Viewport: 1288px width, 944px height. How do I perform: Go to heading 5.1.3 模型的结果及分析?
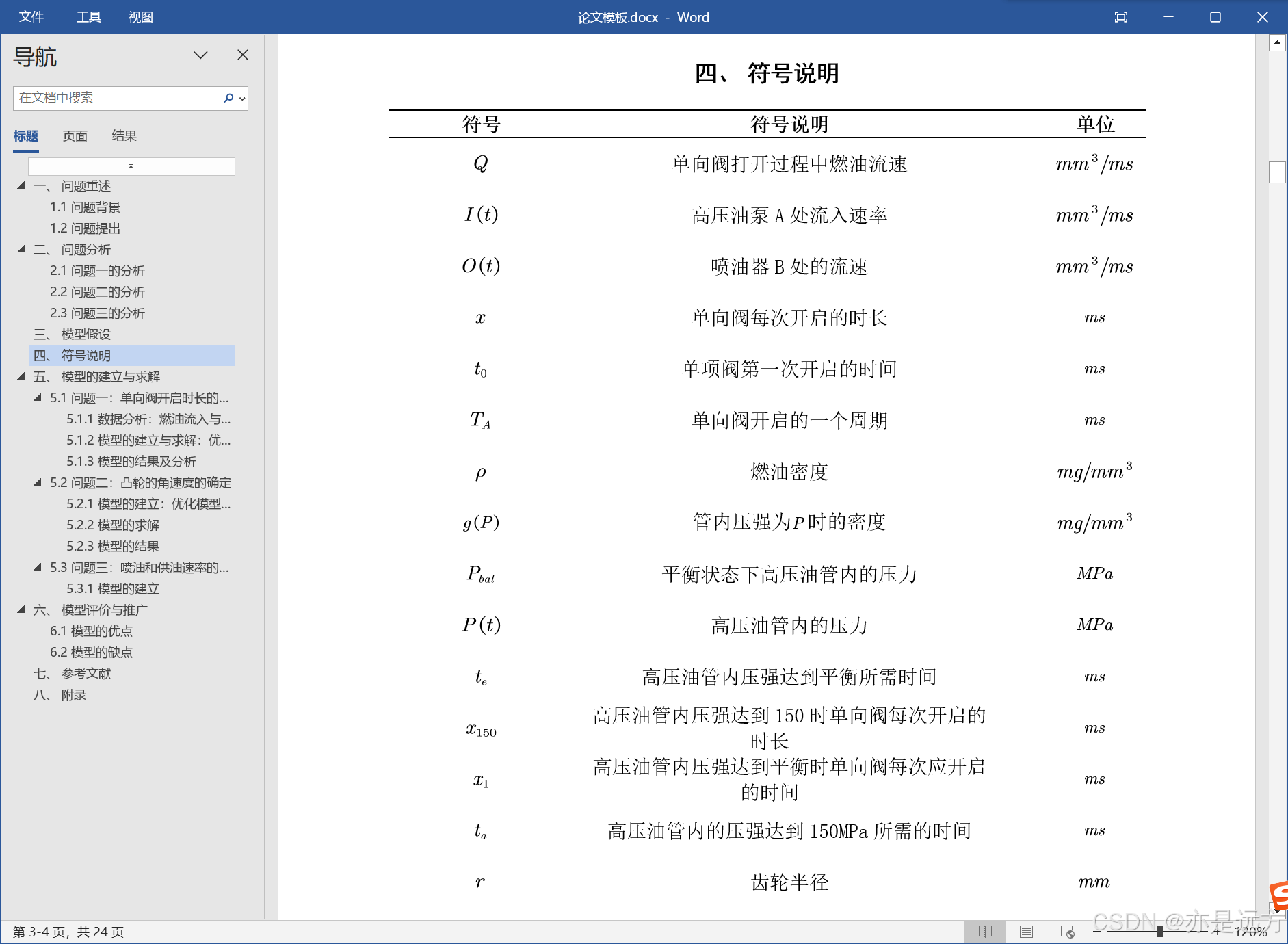click(131, 462)
